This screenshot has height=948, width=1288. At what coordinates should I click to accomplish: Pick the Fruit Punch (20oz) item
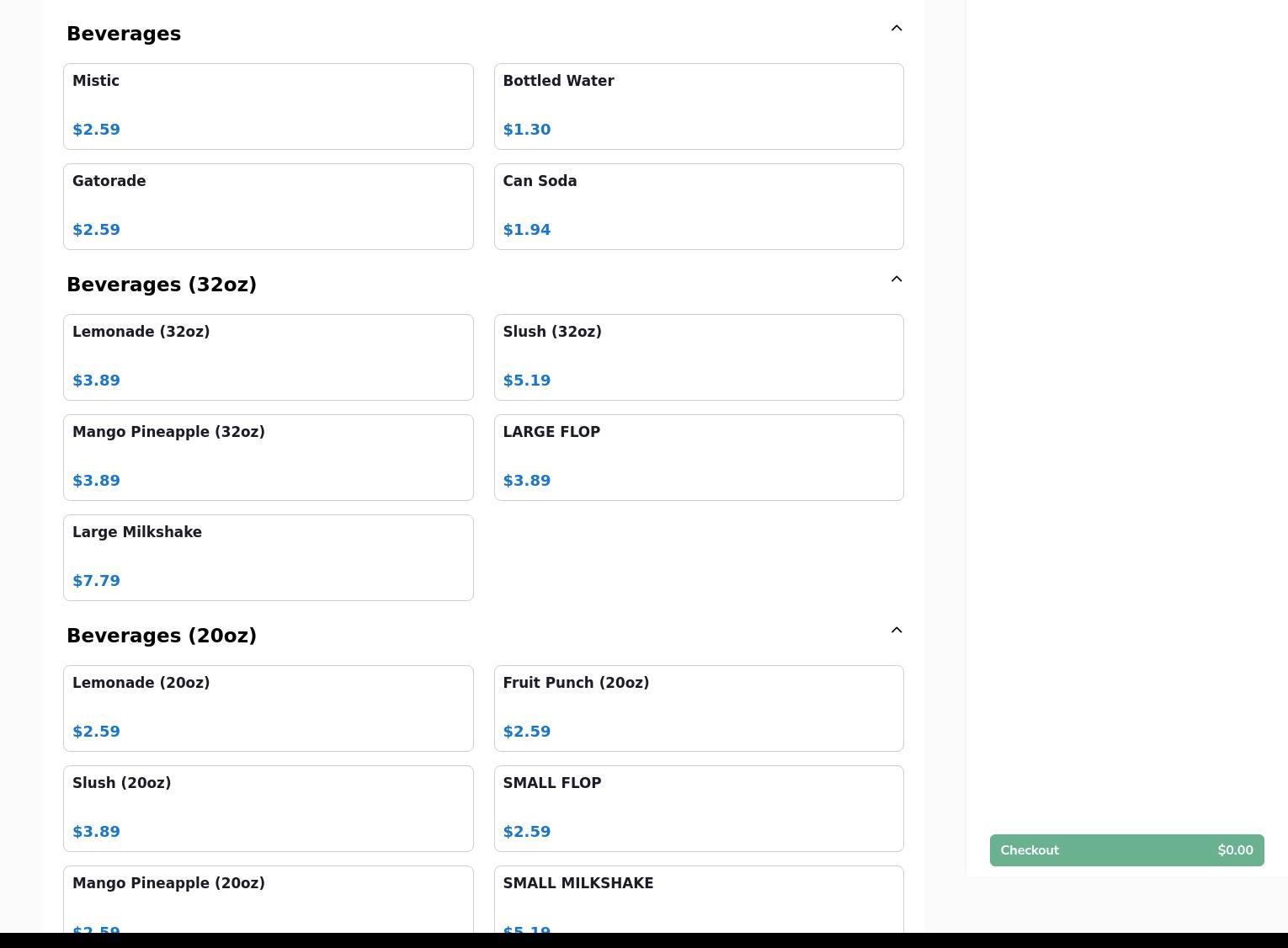[x=699, y=708]
